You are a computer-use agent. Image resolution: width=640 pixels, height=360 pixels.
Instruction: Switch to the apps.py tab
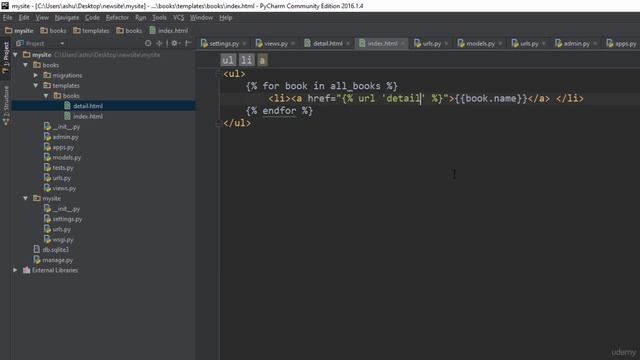(622, 43)
